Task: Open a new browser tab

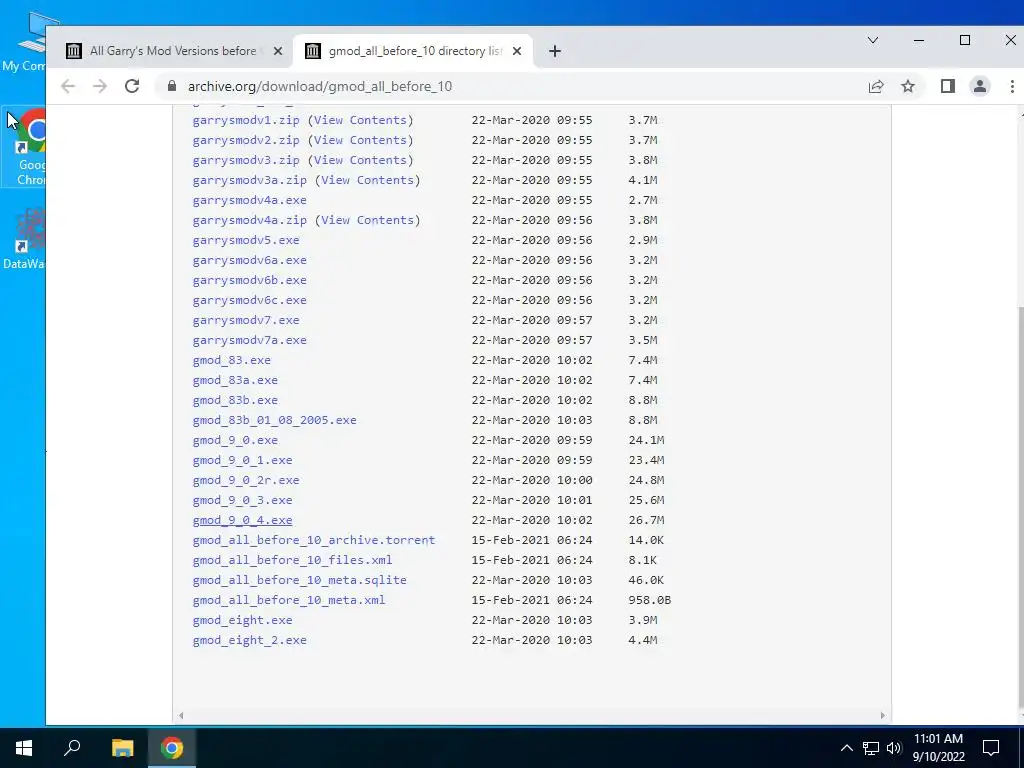Action: [554, 51]
